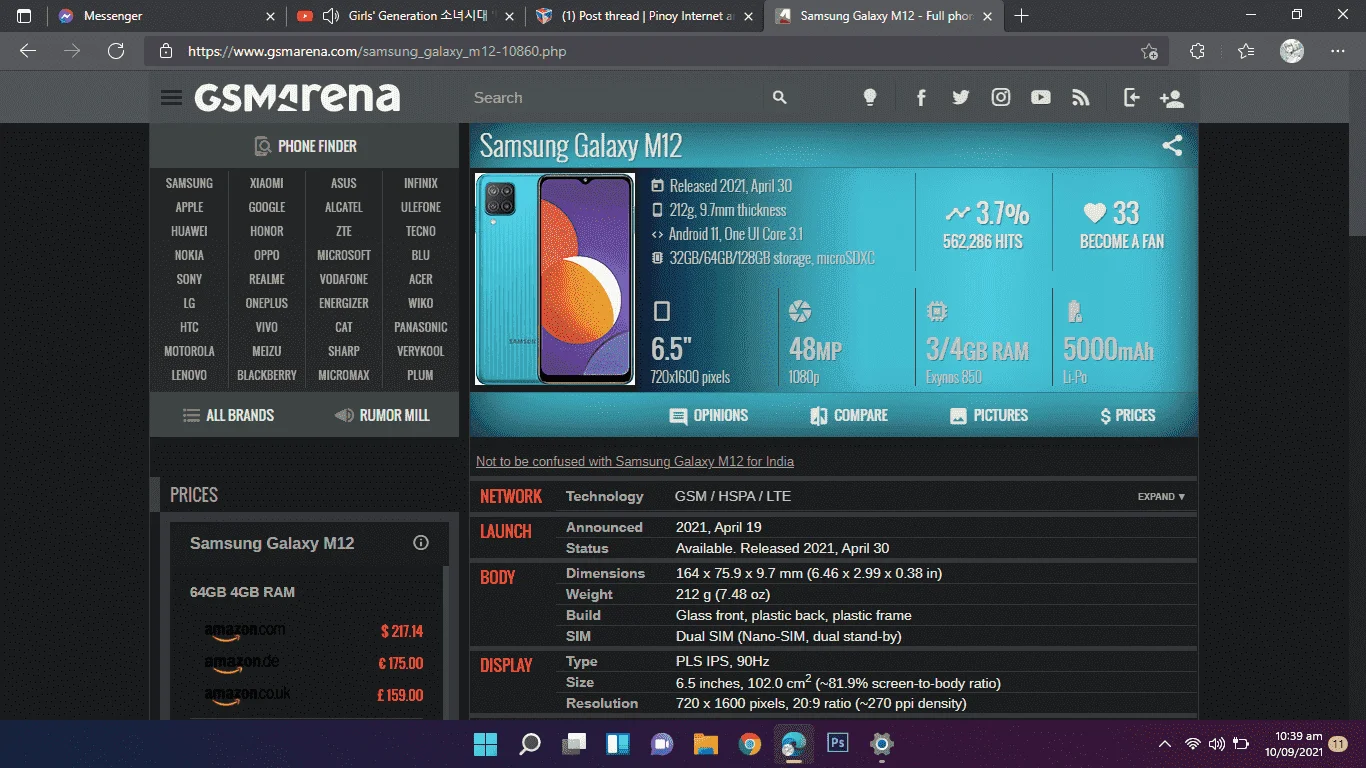Click the log in icon
This screenshot has height=768, width=1366.
(x=1131, y=98)
